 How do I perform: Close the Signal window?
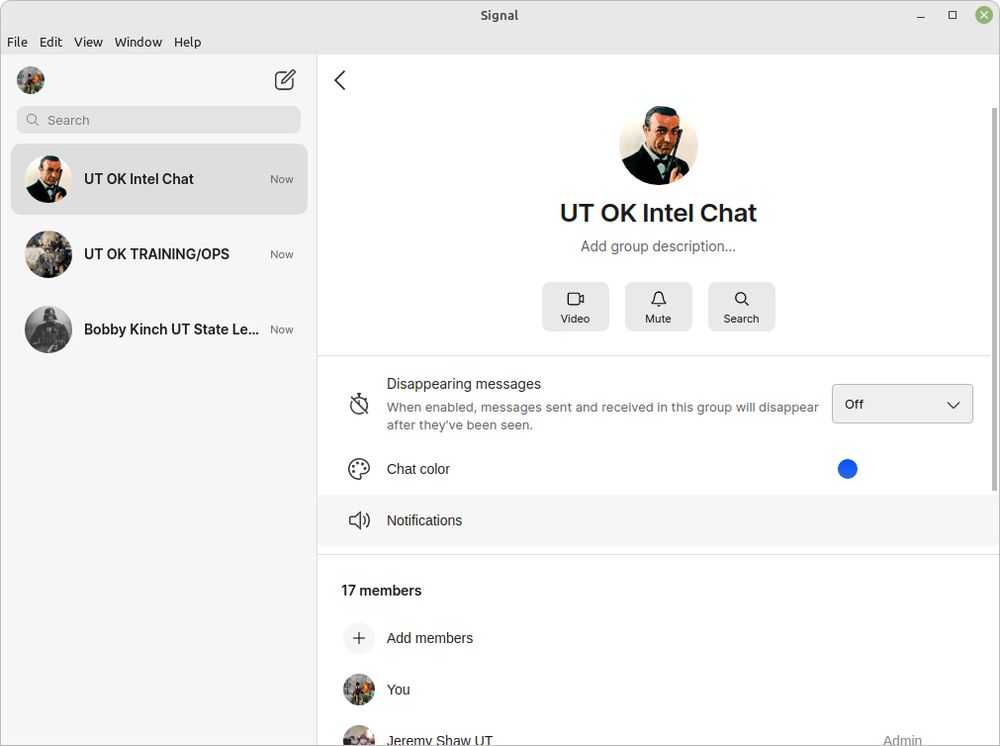pyautogui.click(x=985, y=15)
